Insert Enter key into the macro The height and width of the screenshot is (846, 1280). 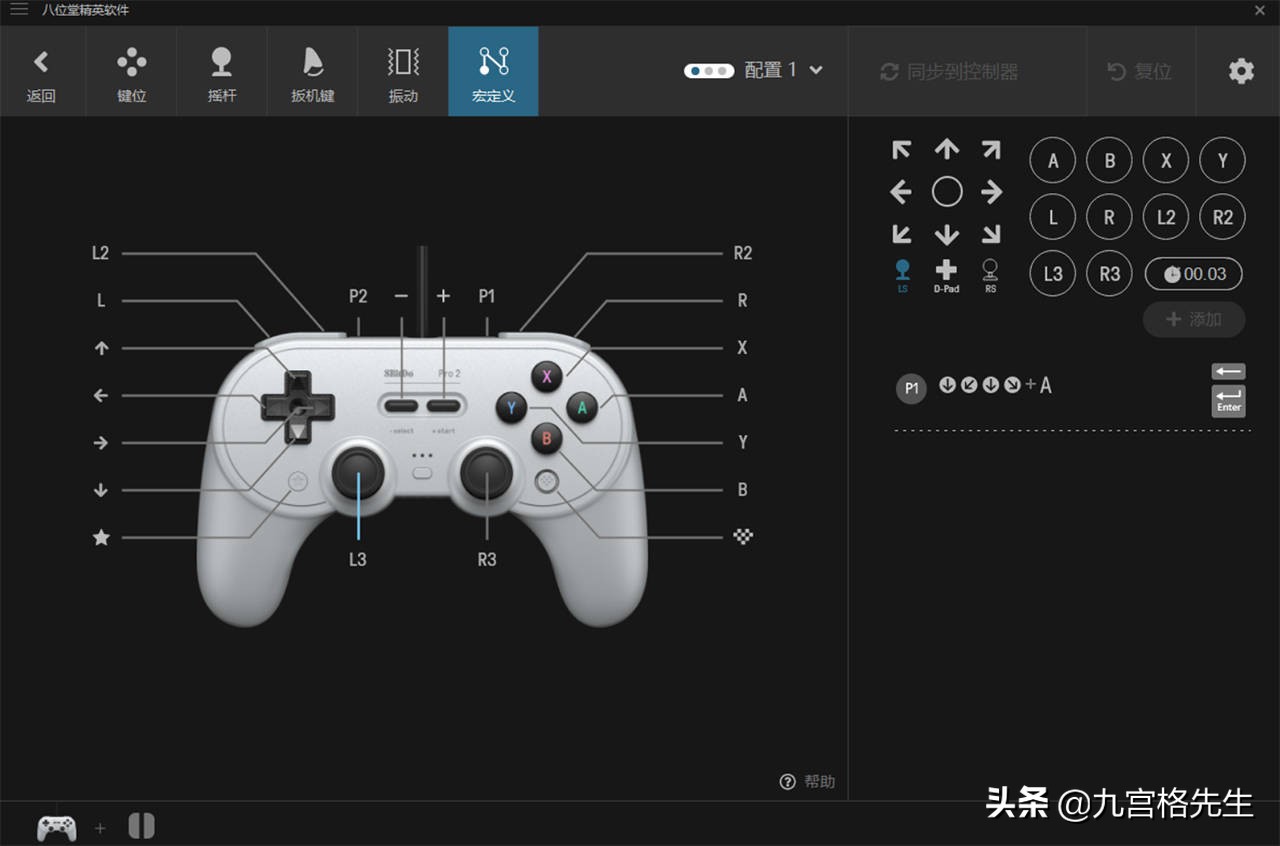tap(1228, 400)
